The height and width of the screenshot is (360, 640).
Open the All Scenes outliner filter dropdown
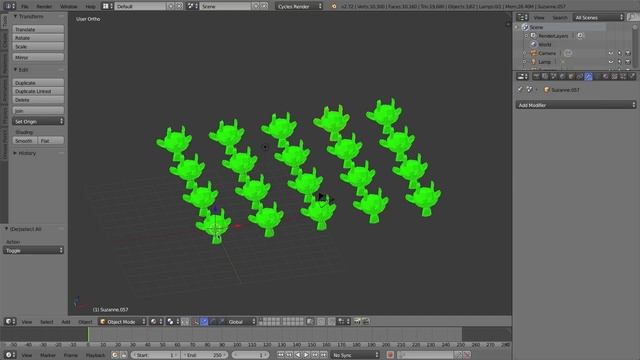point(598,17)
